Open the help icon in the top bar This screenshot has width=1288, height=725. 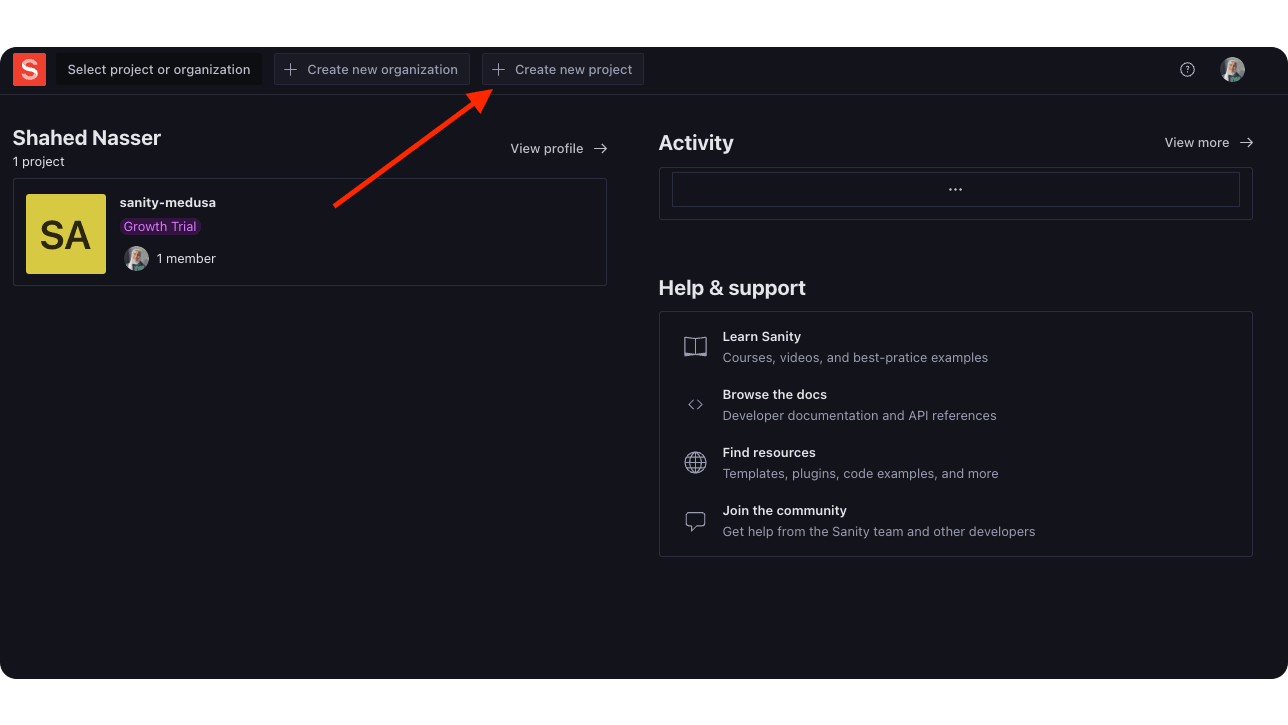[1186, 69]
